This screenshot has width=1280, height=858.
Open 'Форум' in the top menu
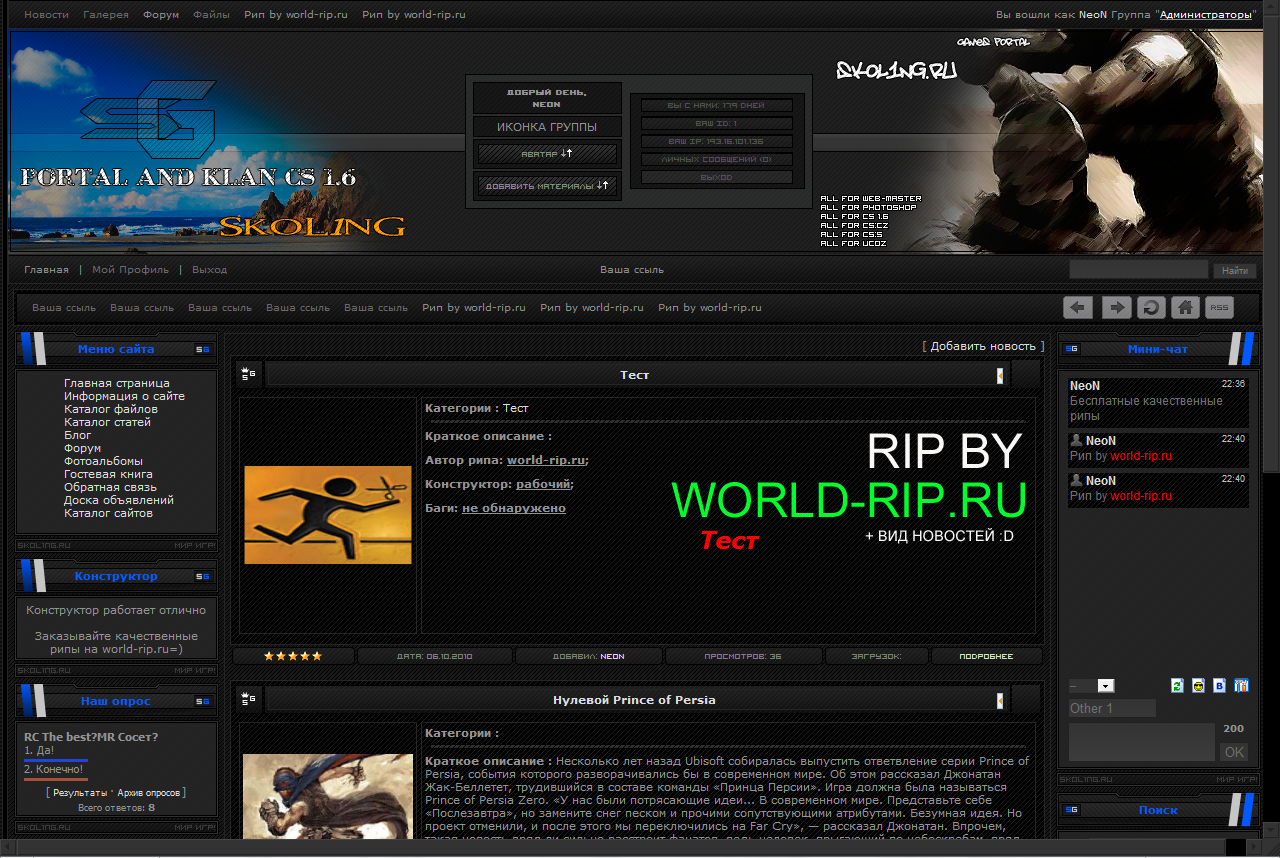pyautogui.click(x=159, y=15)
